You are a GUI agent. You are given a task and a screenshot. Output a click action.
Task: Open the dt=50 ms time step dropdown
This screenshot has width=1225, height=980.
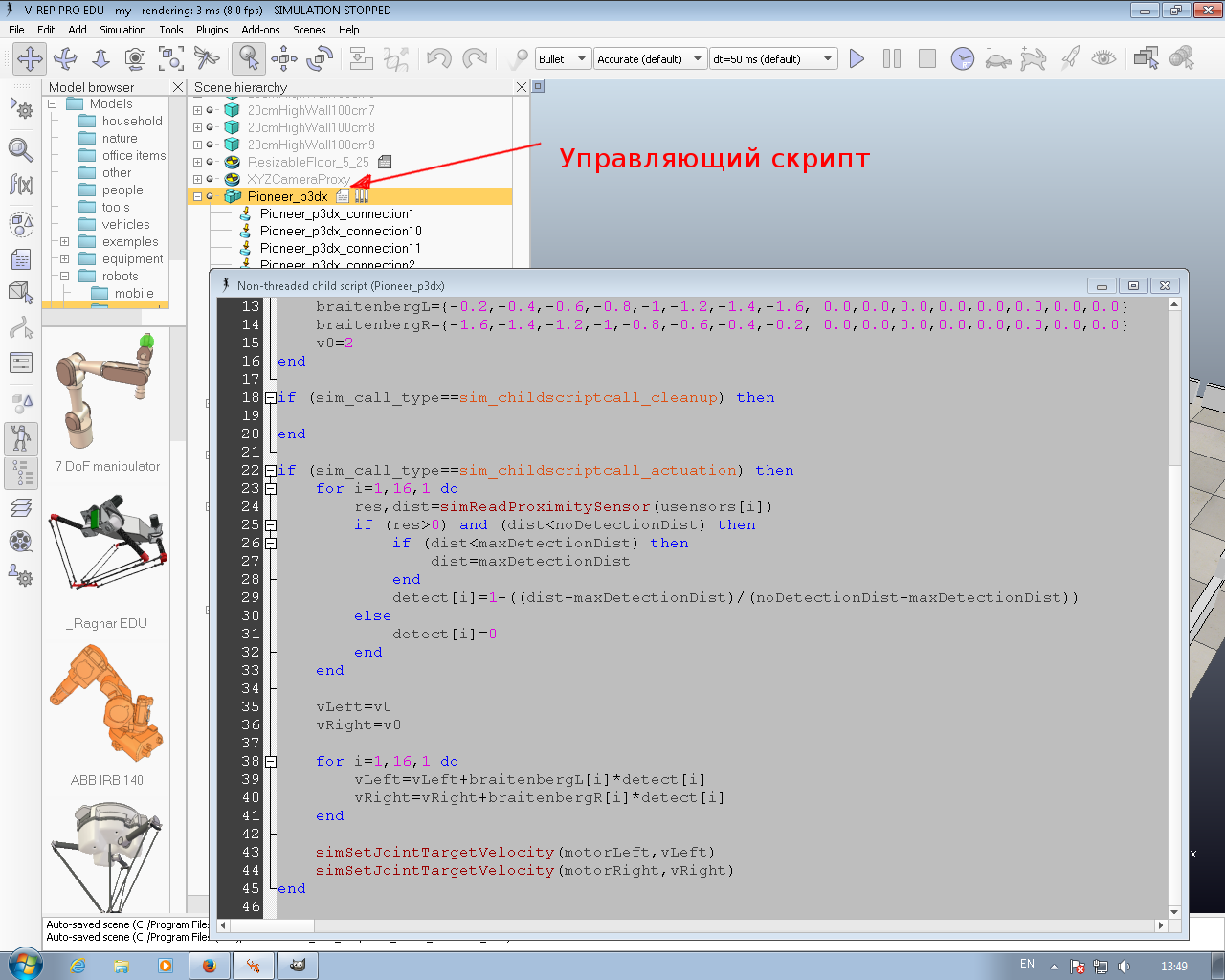pyautogui.click(x=773, y=58)
